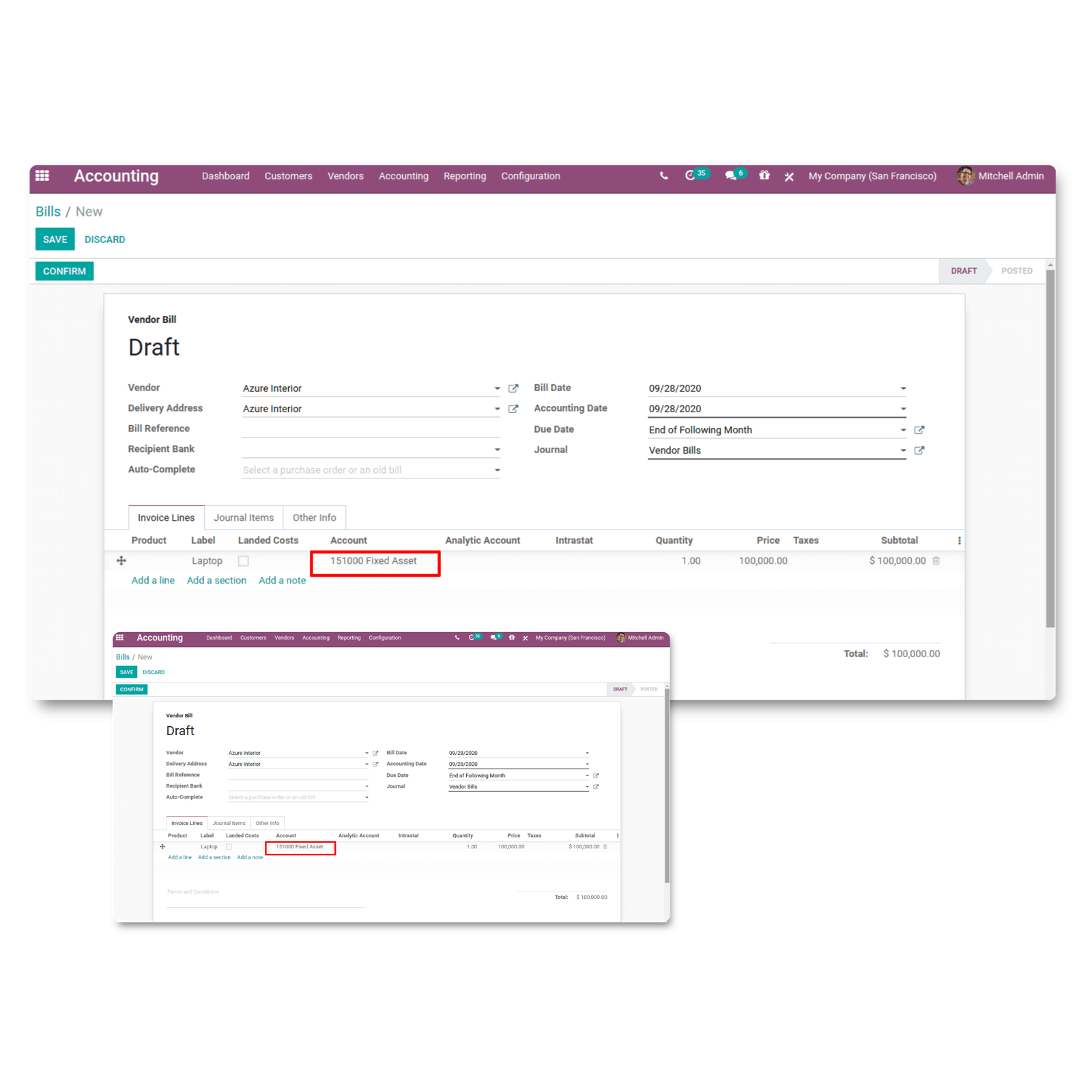Expand Due Date dropdown in the large form
The image size is (1092, 1092).
903,430
